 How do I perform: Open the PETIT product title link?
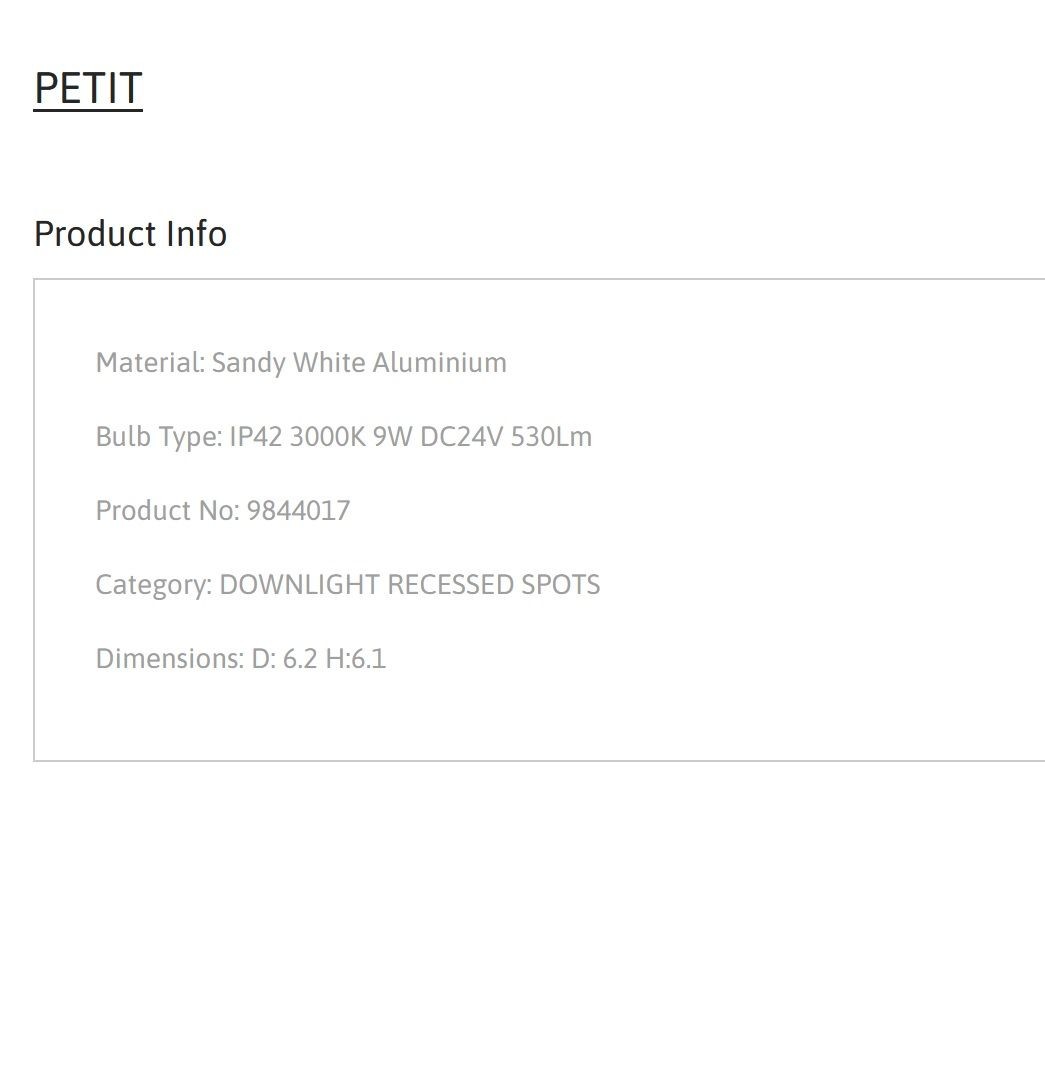tap(88, 89)
